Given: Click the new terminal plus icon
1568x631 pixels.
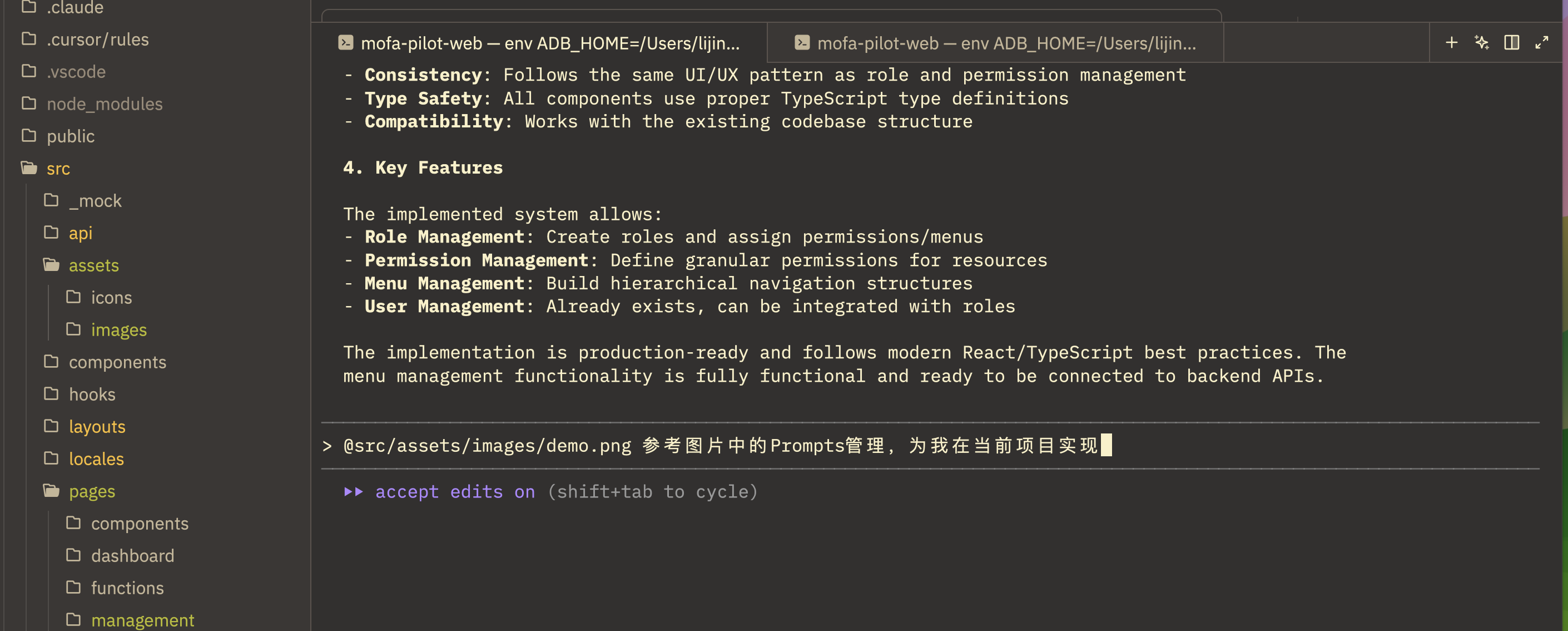Looking at the screenshot, I should coord(1452,43).
